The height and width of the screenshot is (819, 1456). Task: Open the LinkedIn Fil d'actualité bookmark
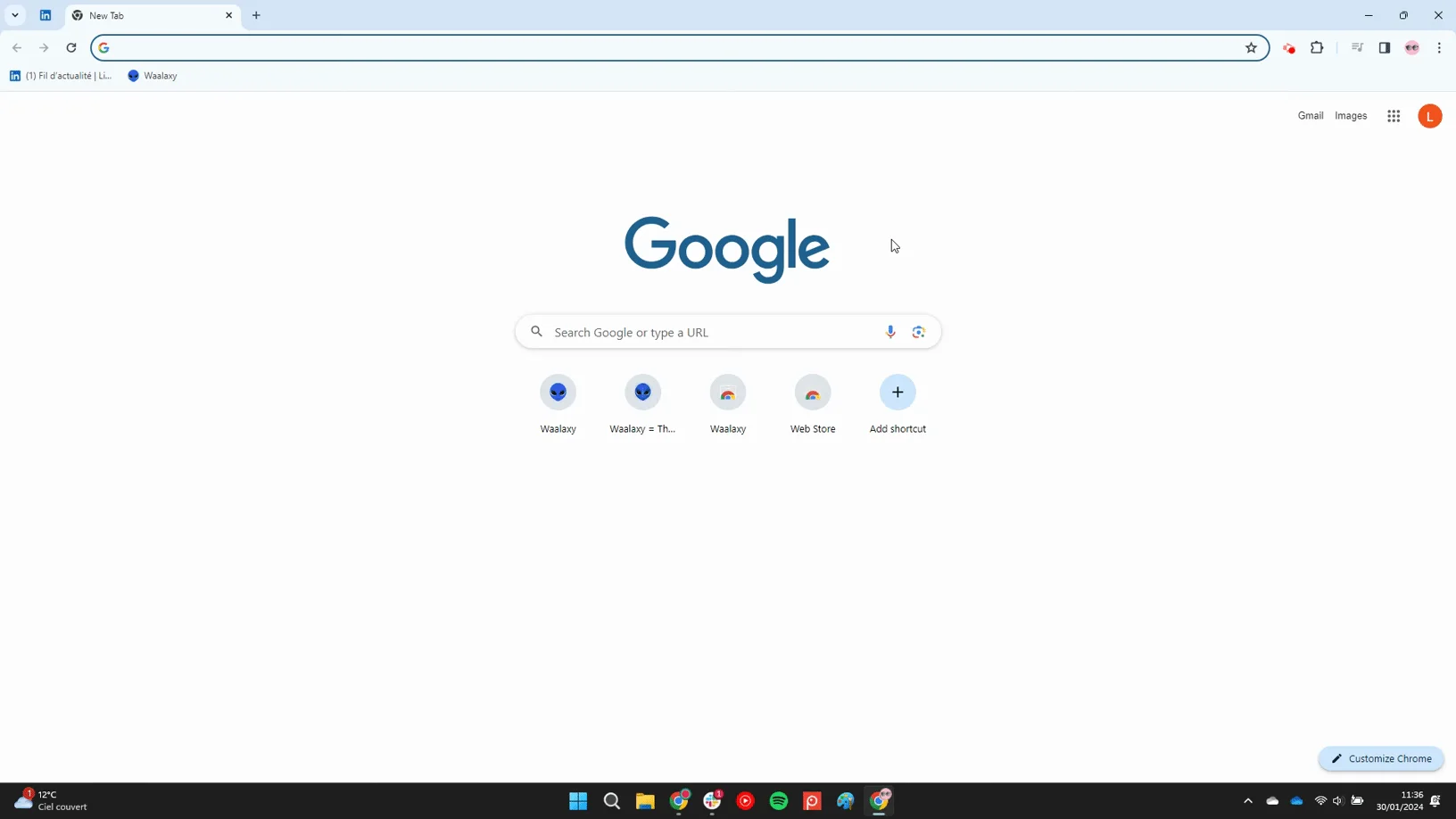(61, 76)
